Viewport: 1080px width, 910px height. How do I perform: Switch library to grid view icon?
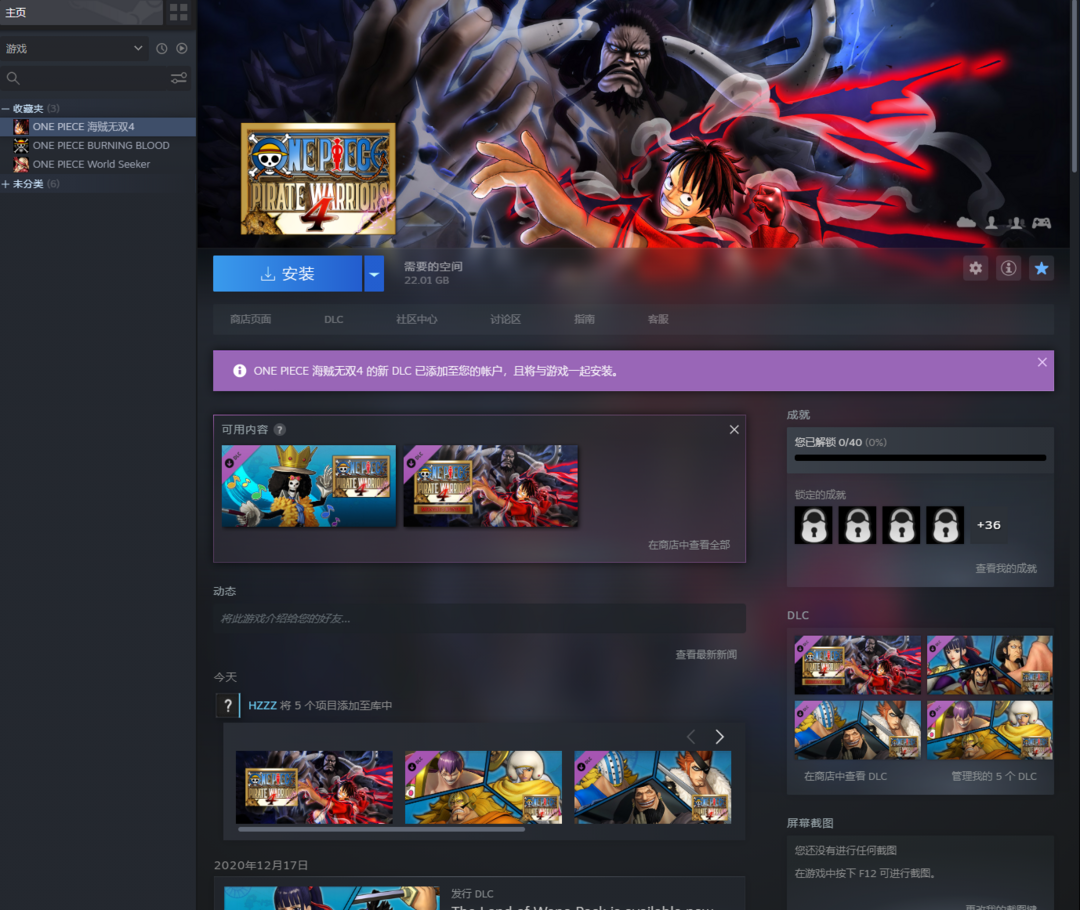178,12
